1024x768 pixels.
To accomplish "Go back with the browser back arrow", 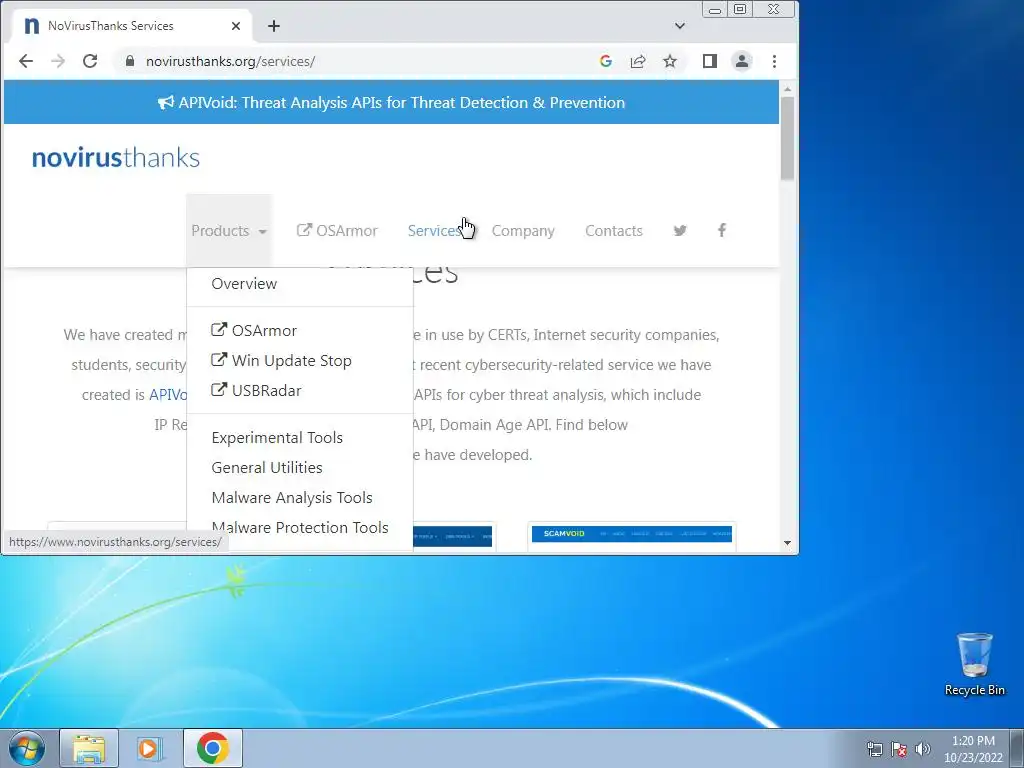I will point(25,61).
